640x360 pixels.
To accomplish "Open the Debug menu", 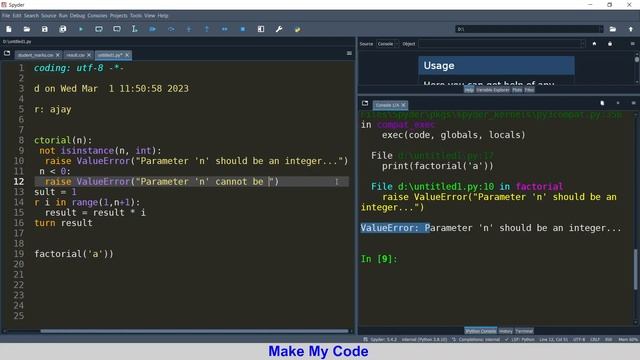I will (x=77, y=16).
